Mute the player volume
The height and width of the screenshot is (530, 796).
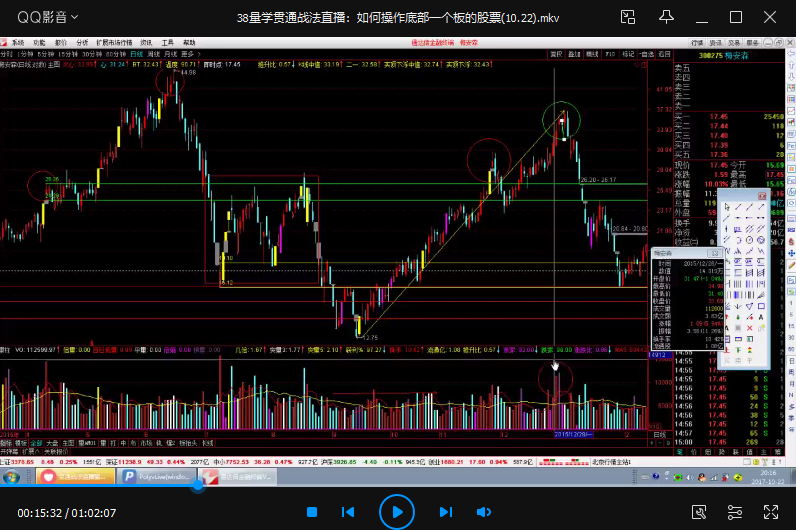click(x=484, y=512)
